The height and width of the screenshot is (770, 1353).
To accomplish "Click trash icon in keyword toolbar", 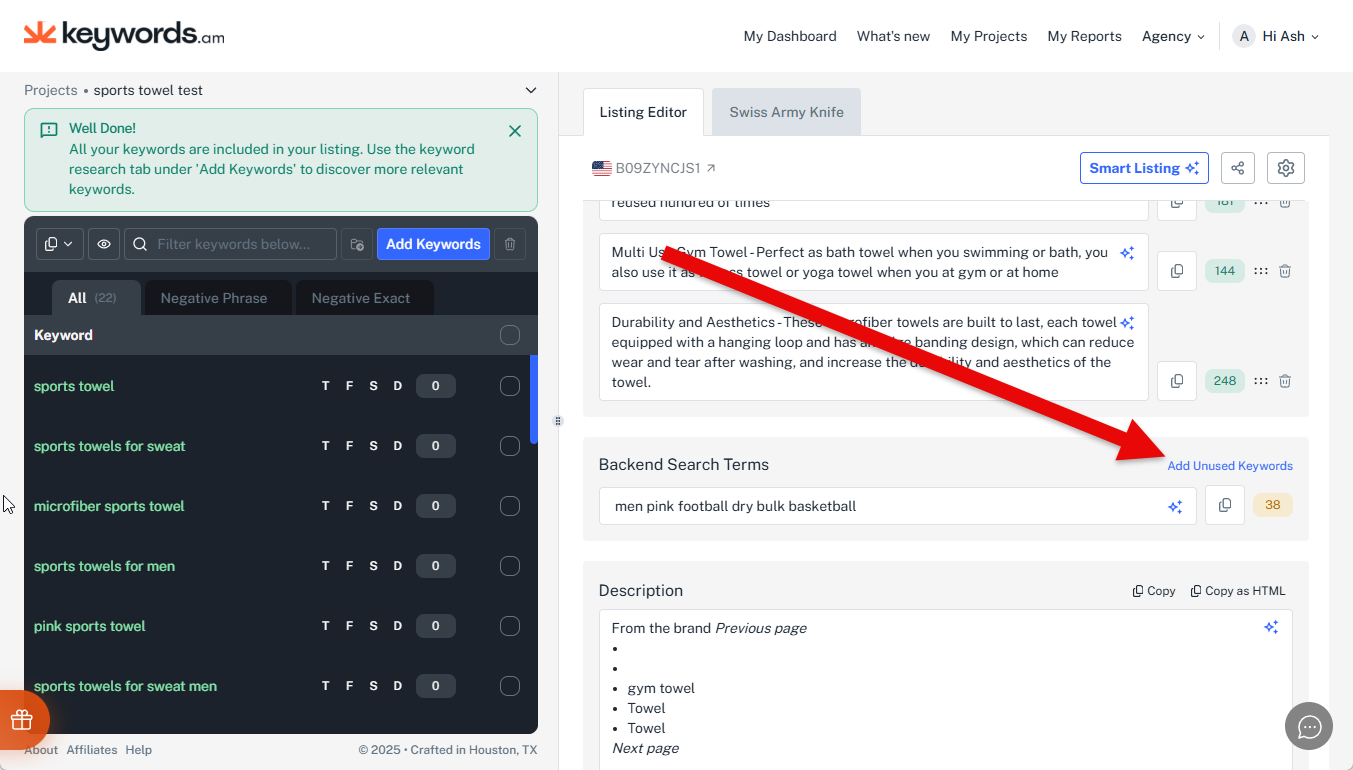I will coord(510,244).
